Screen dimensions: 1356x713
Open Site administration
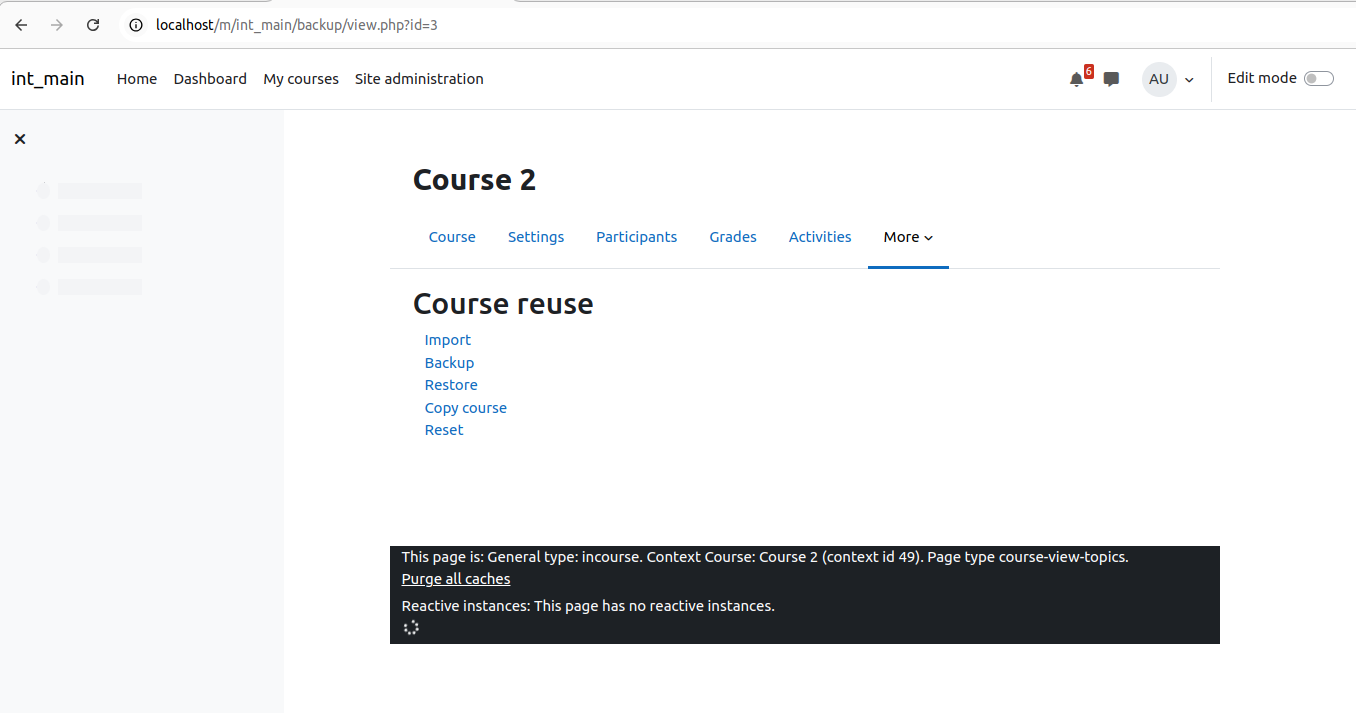419,79
